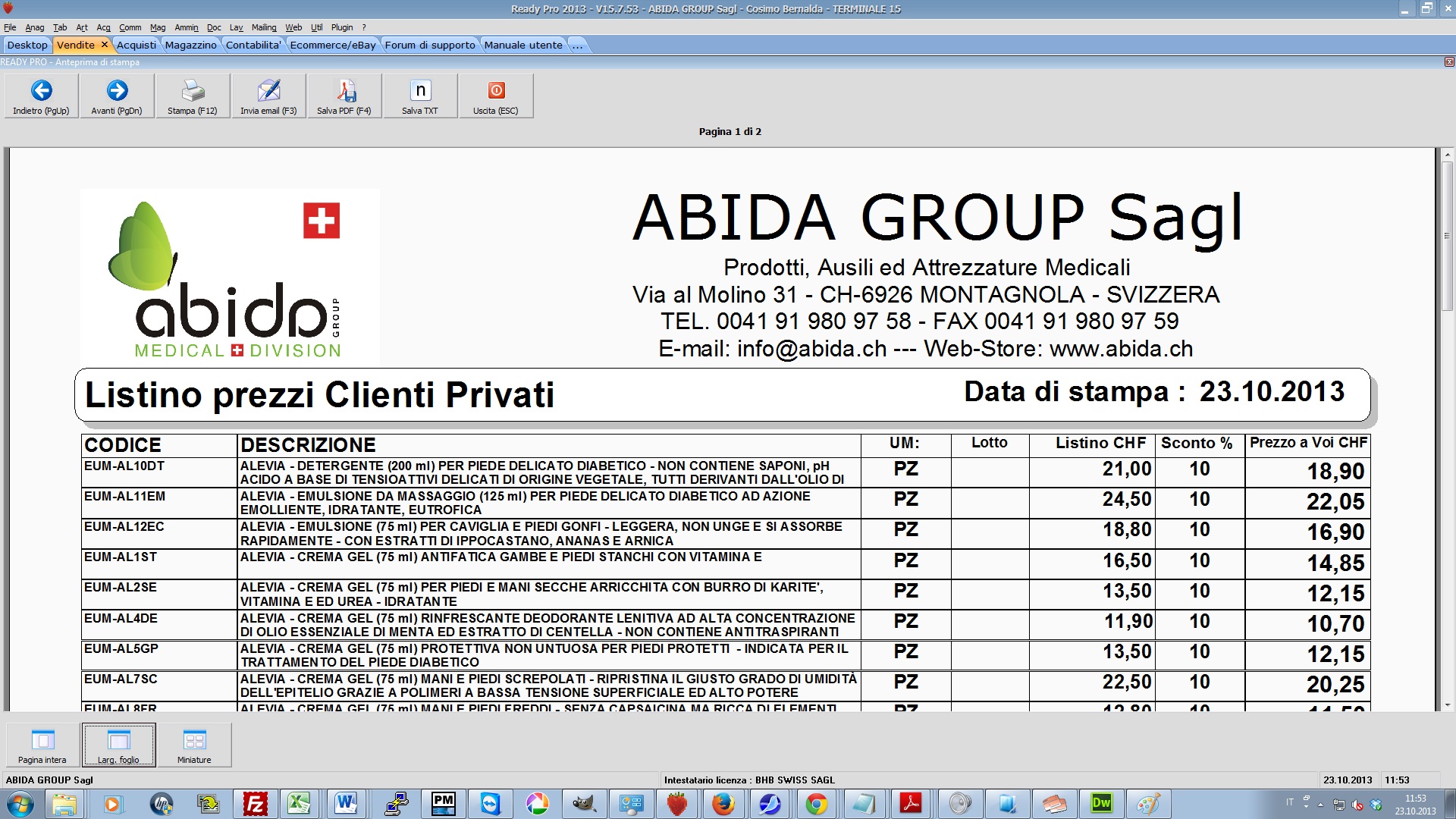
Task: Print document using Stampa (F12) icon
Action: coord(193,96)
